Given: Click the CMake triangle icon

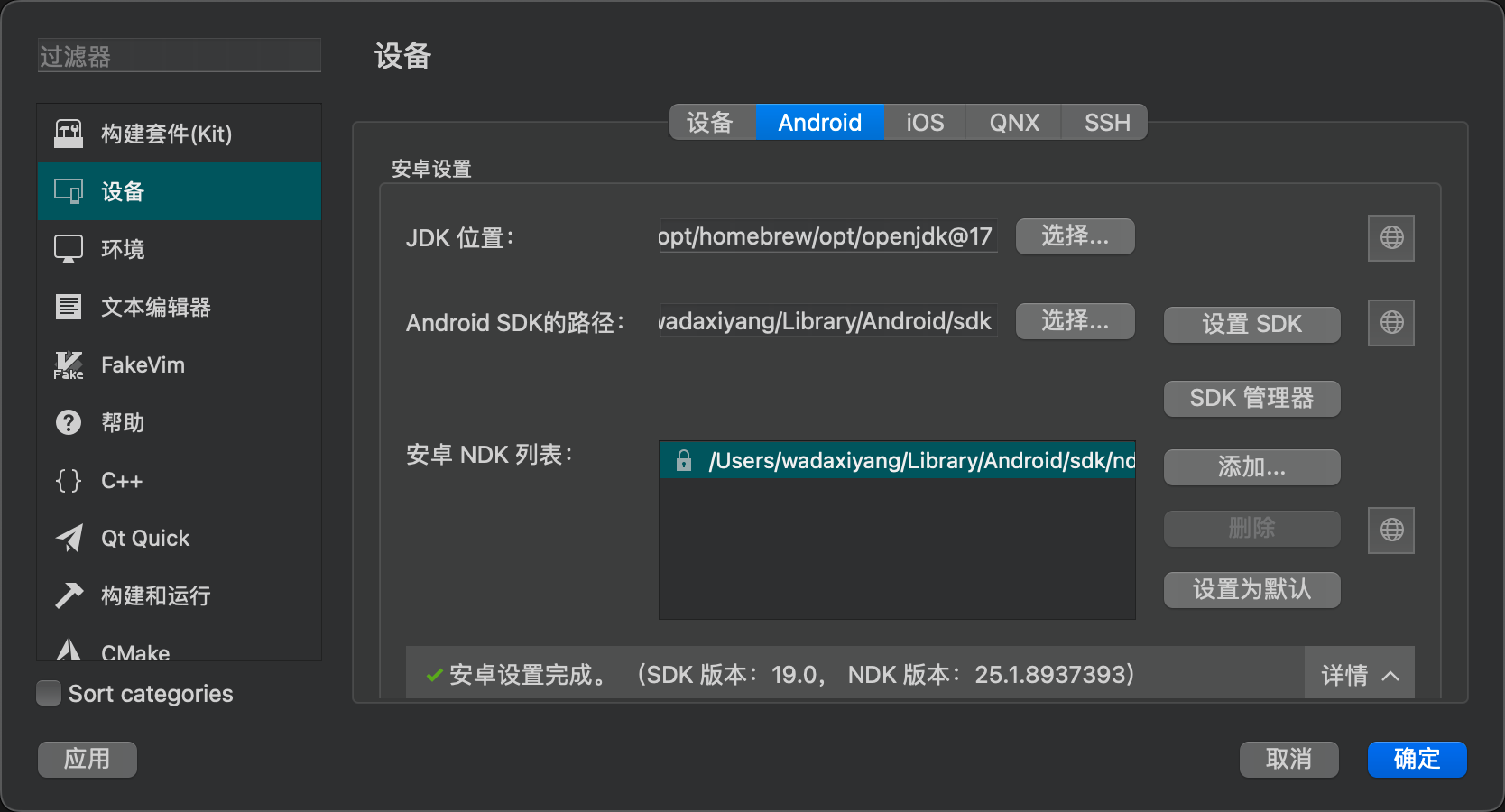Looking at the screenshot, I should click(69, 650).
